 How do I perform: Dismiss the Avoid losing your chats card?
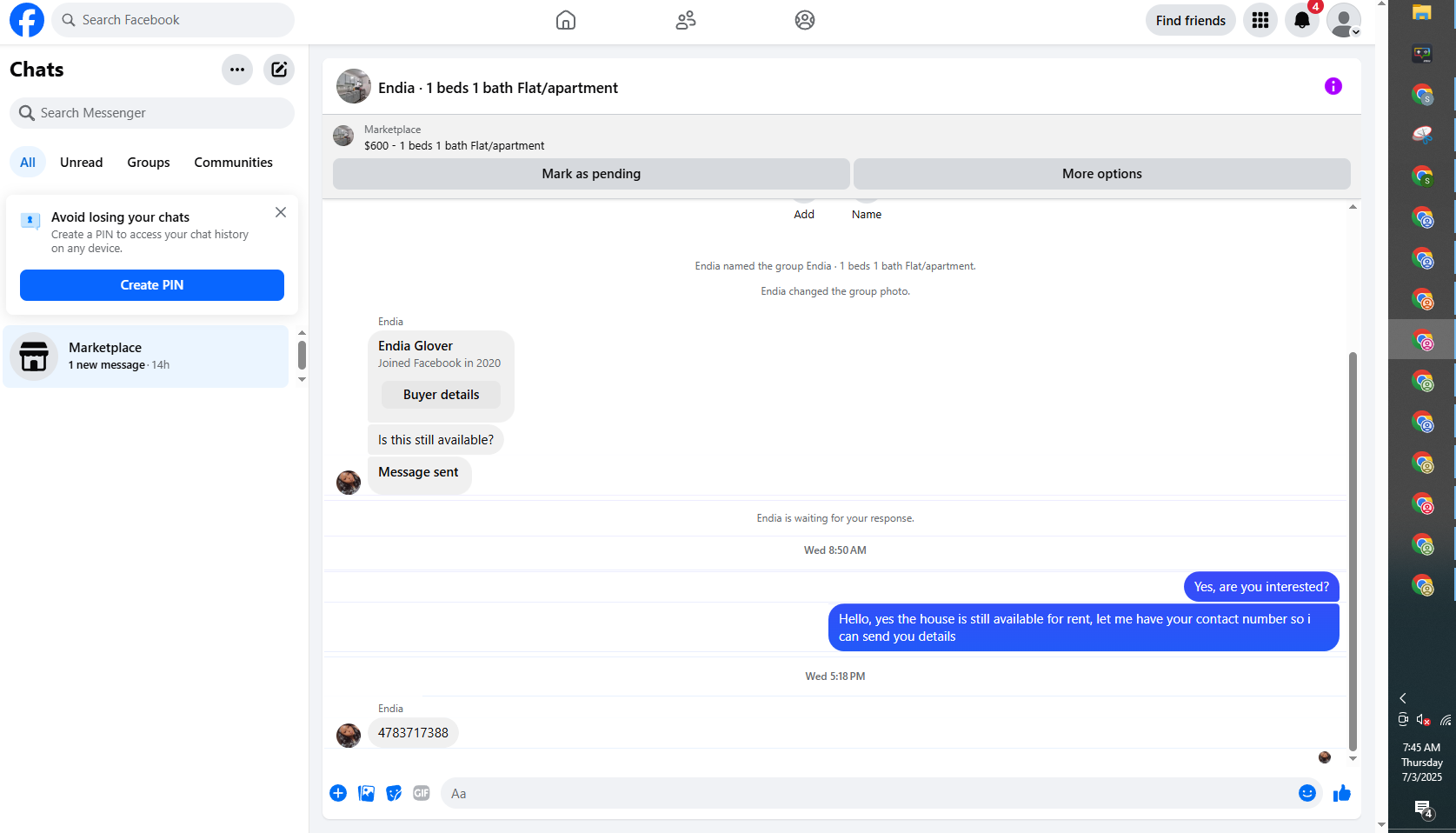pos(281,212)
